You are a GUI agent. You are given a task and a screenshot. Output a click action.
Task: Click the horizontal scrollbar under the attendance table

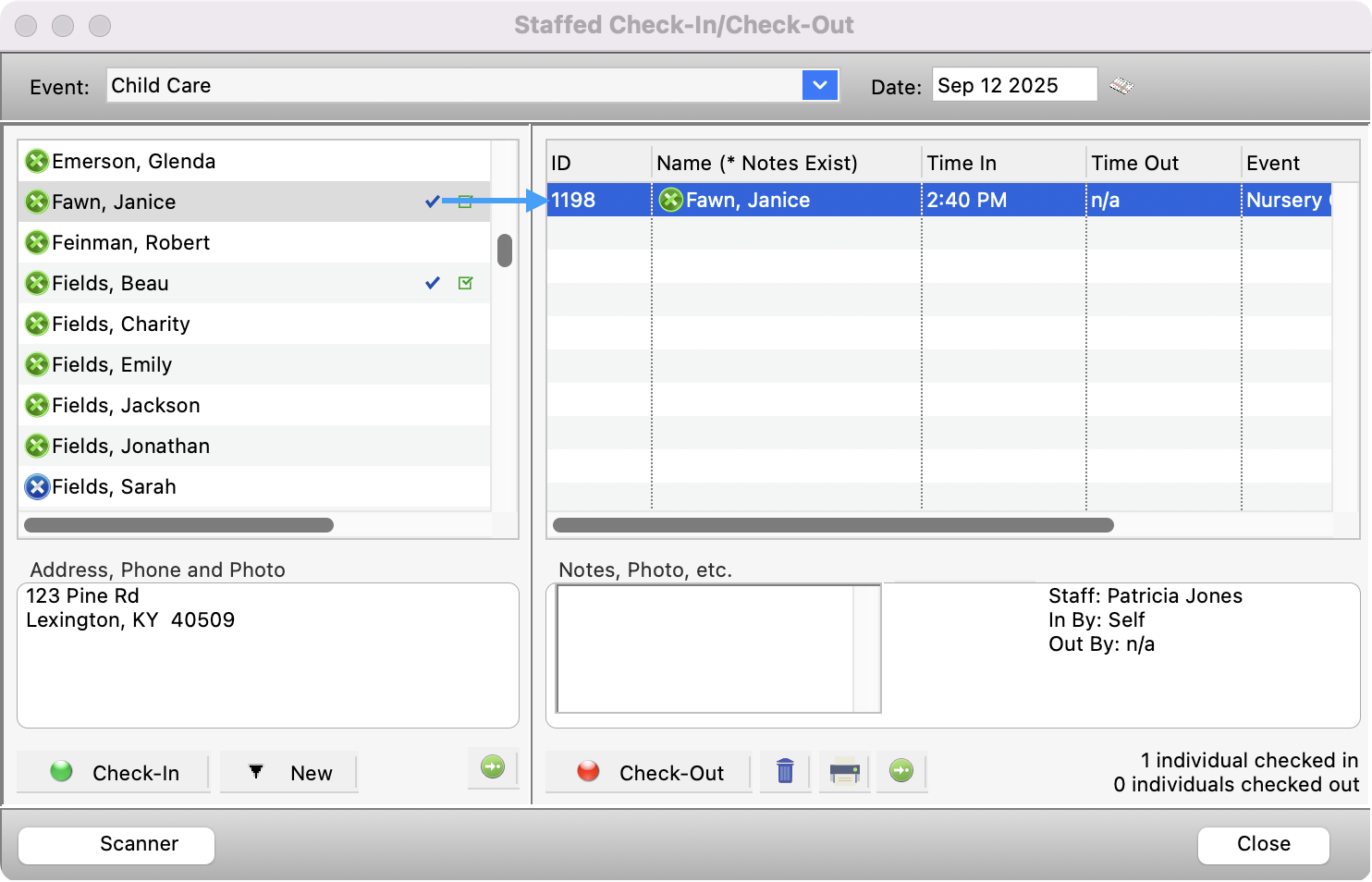point(832,525)
